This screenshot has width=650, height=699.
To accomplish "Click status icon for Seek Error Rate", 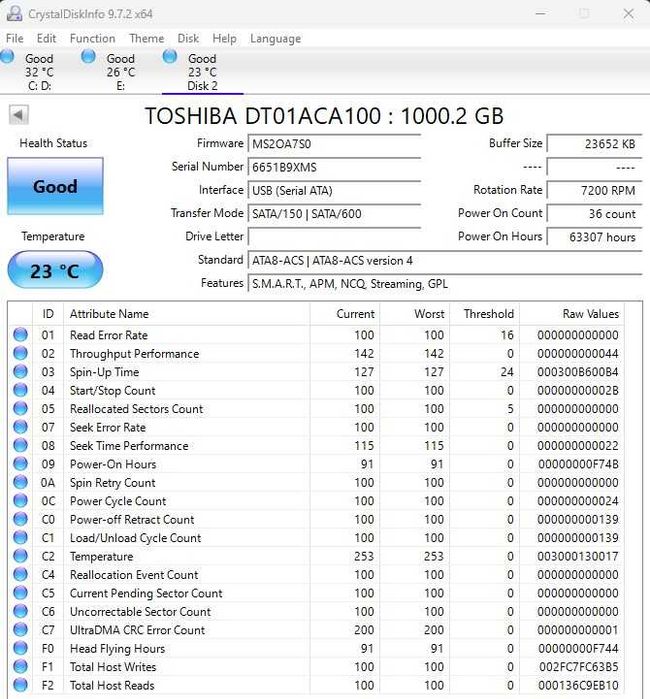I will coord(20,427).
